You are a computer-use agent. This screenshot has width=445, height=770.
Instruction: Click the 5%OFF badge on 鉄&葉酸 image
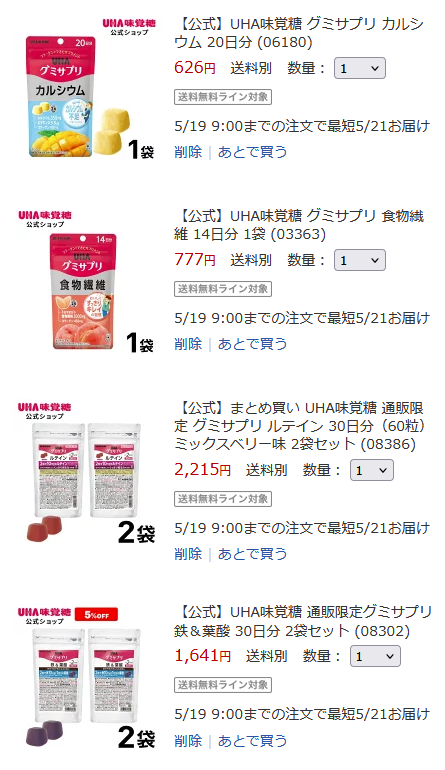pyautogui.click(x=97, y=614)
